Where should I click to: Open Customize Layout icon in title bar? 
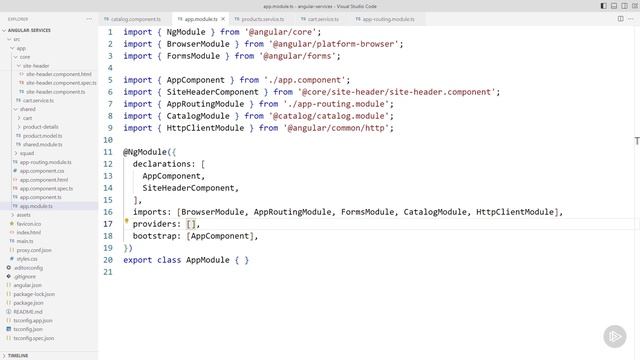click(x=635, y=6)
